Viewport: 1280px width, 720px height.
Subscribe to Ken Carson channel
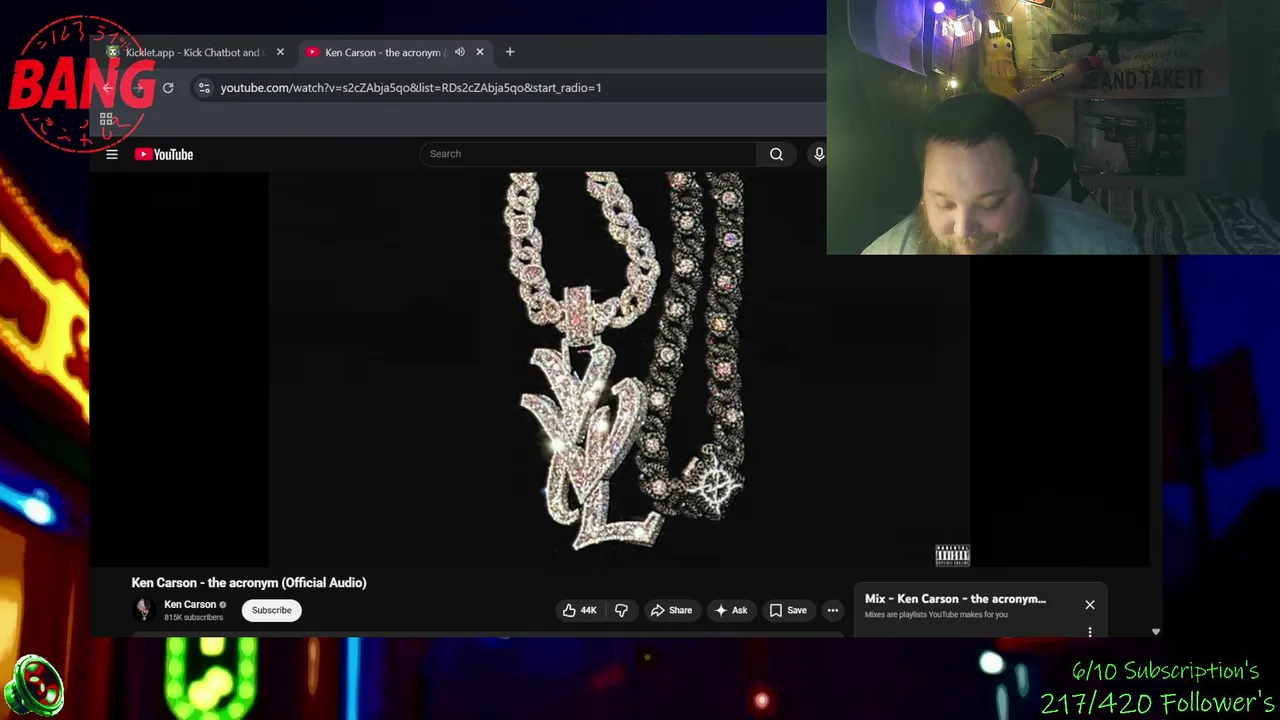click(x=272, y=610)
